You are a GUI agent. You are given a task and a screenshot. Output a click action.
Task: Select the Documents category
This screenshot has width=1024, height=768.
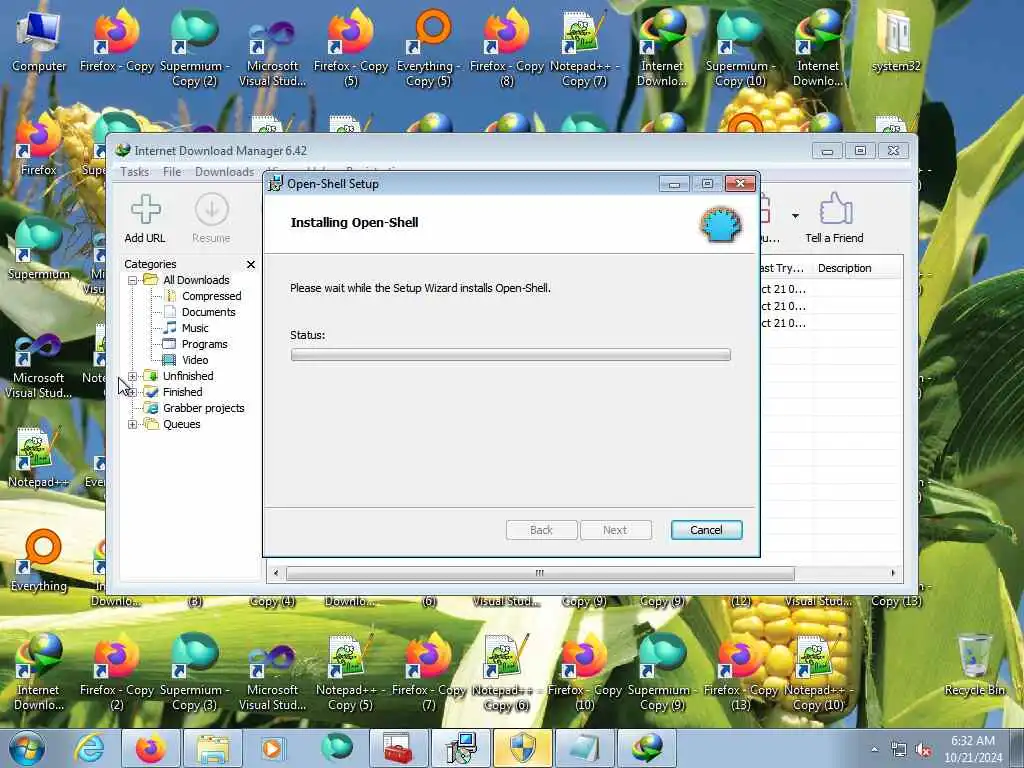coord(208,312)
